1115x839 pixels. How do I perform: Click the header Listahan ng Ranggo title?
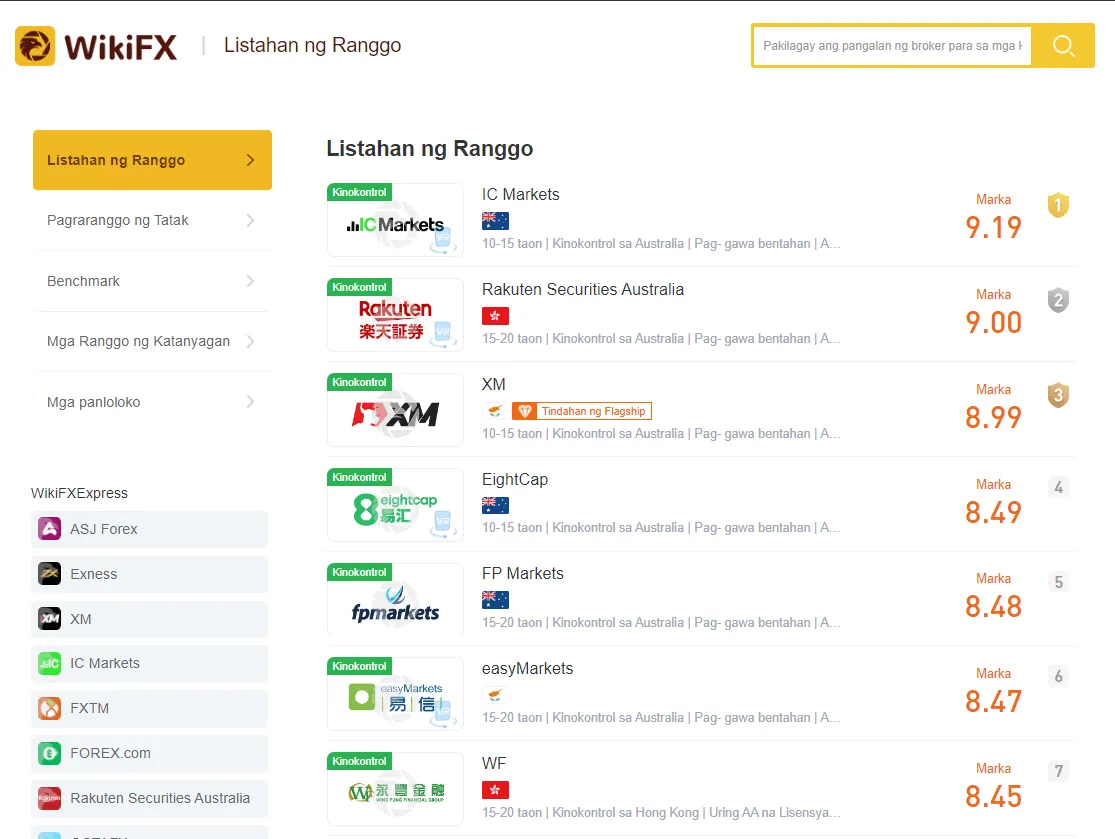pos(312,46)
